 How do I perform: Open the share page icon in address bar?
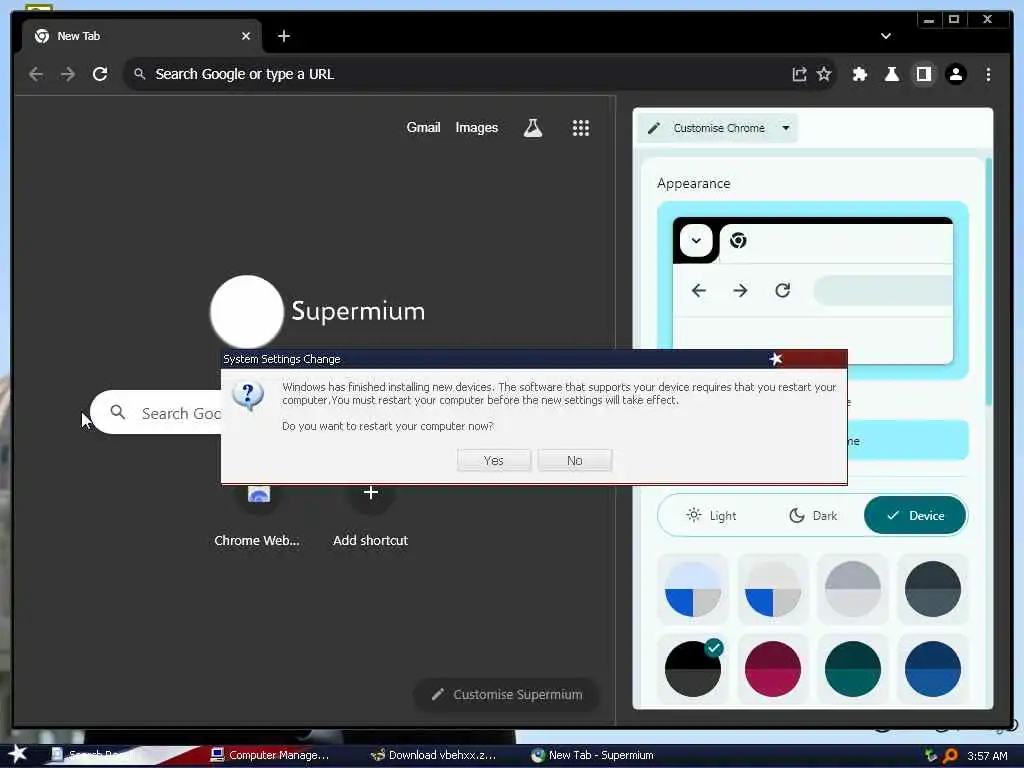(799, 74)
